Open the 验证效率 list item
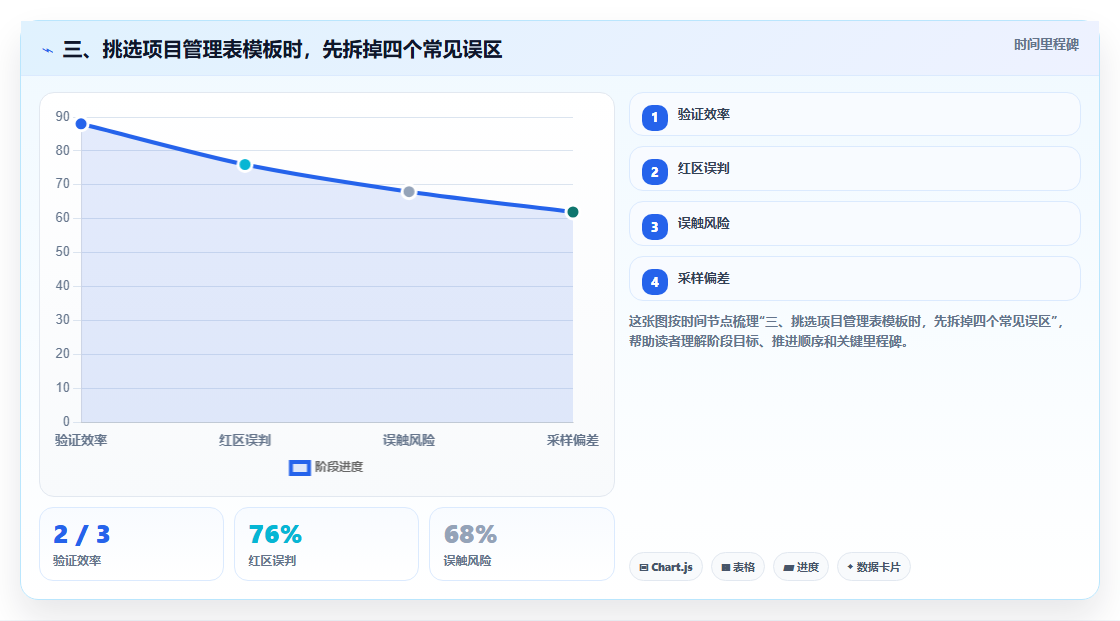1120x621 pixels. pyautogui.click(x=854, y=114)
